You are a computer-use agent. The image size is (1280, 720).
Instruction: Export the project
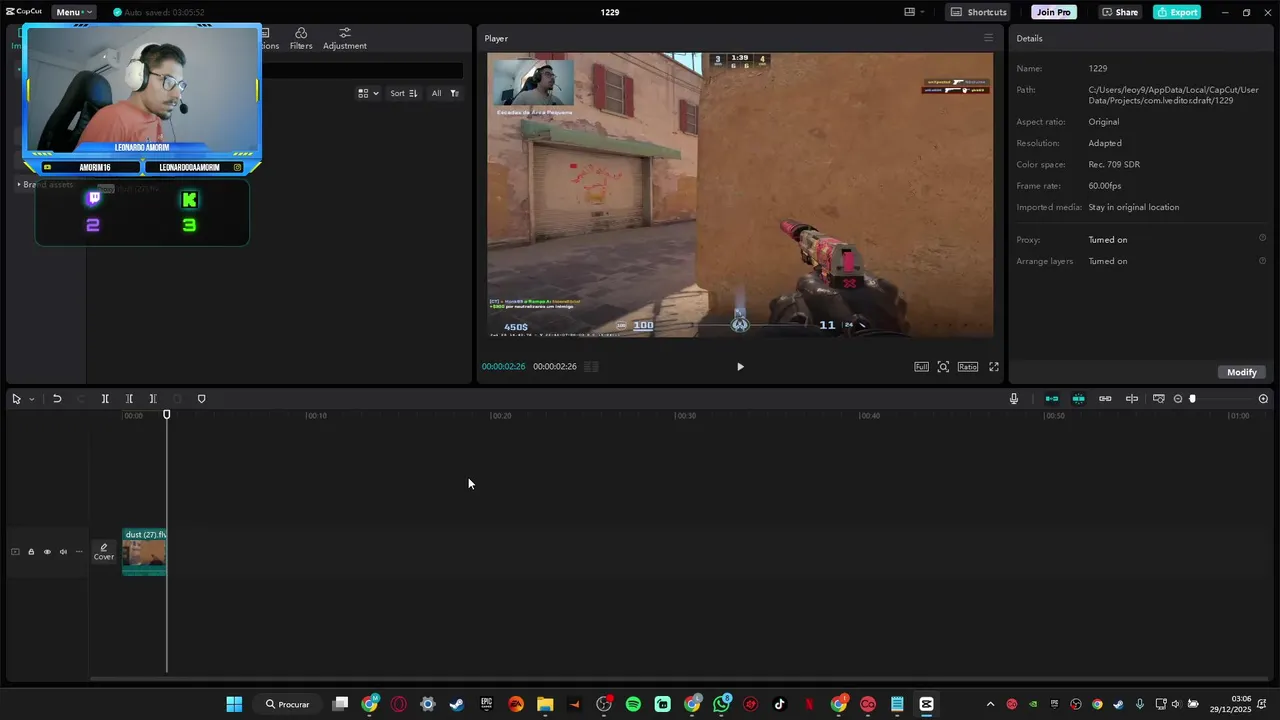(1177, 12)
